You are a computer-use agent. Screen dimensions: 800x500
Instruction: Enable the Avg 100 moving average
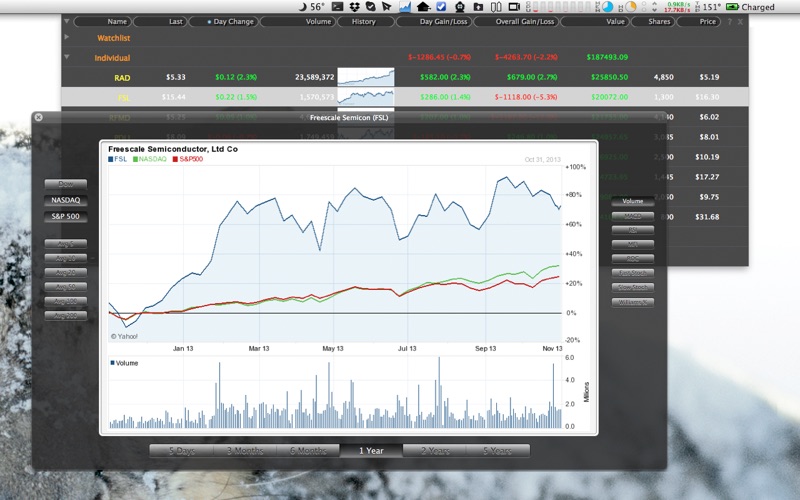[x=66, y=302]
